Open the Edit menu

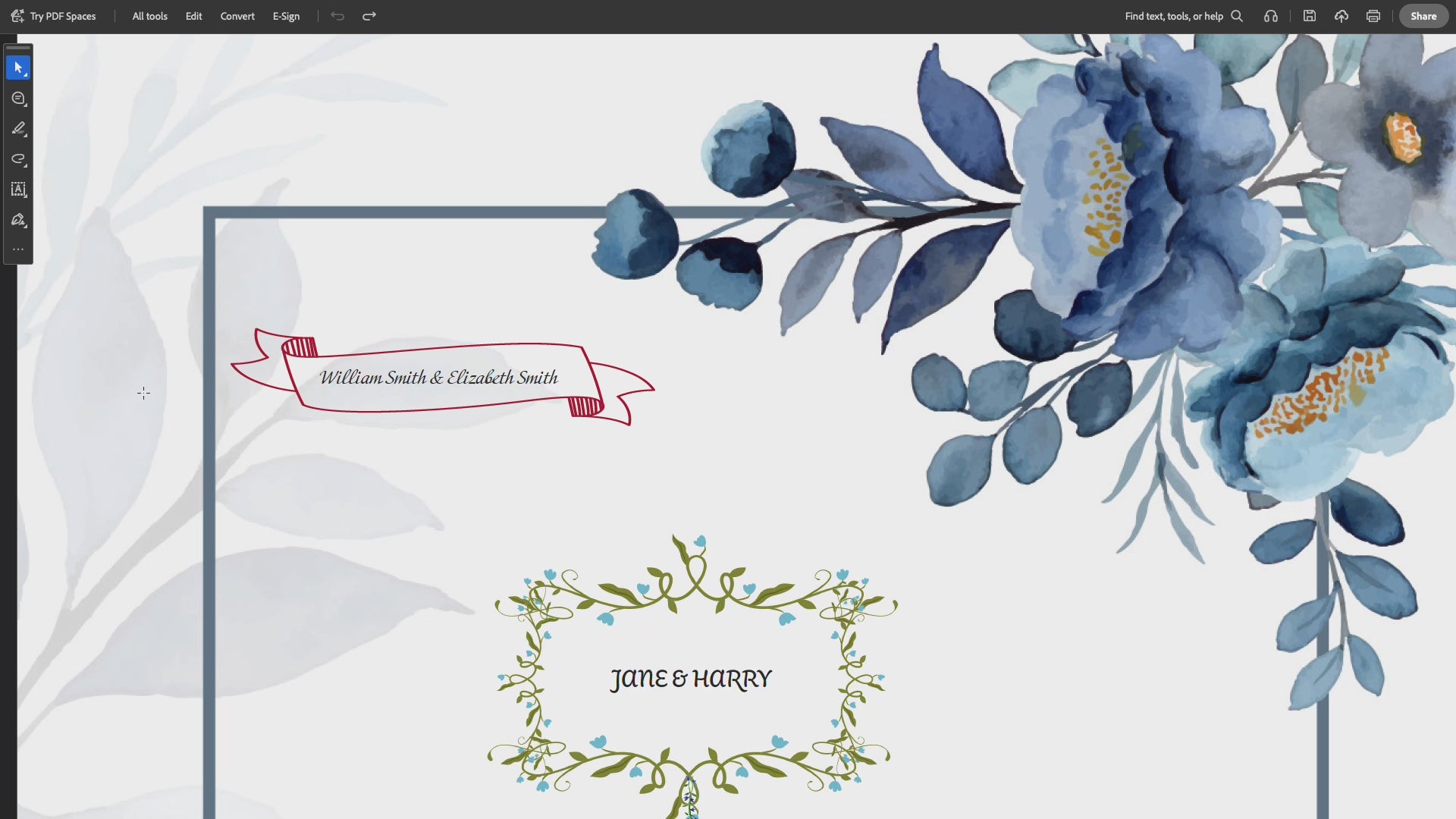pyautogui.click(x=193, y=16)
